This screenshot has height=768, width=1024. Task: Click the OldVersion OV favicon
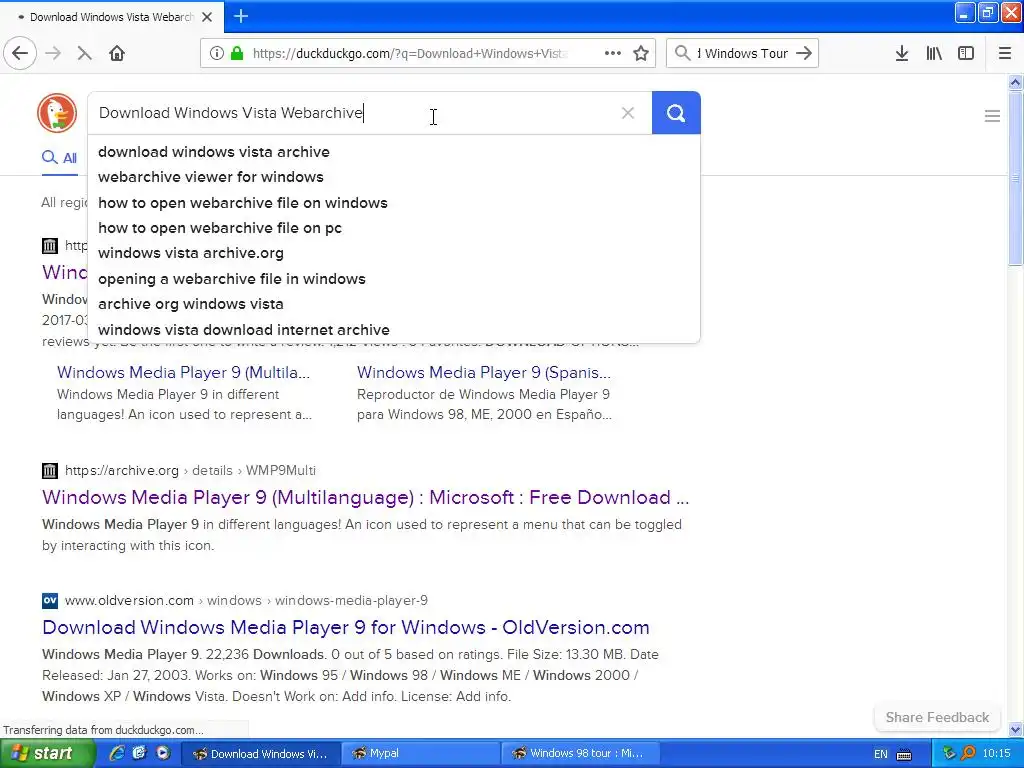pos(50,600)
